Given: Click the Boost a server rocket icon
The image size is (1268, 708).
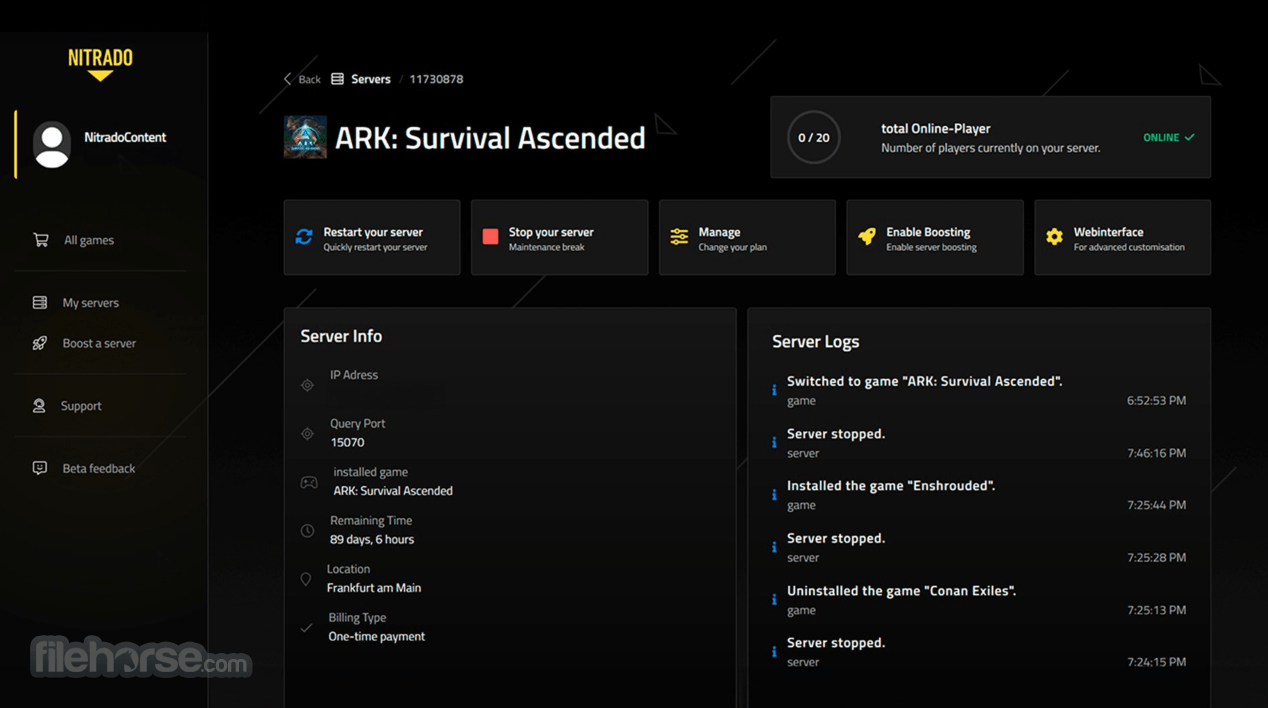Looking at the screenshot, I should coord(40,343).
